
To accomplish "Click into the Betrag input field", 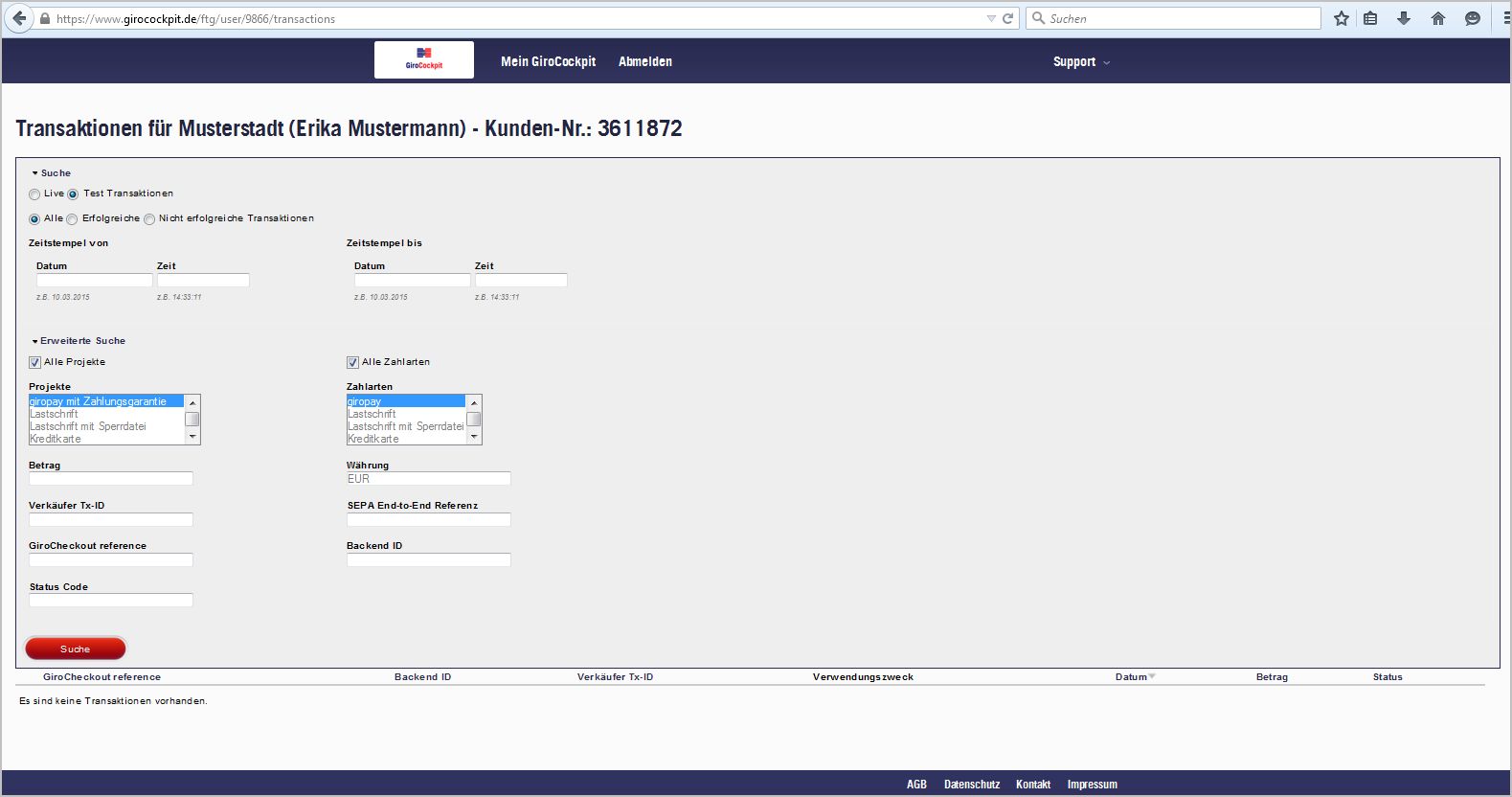I will coord(111,478).
